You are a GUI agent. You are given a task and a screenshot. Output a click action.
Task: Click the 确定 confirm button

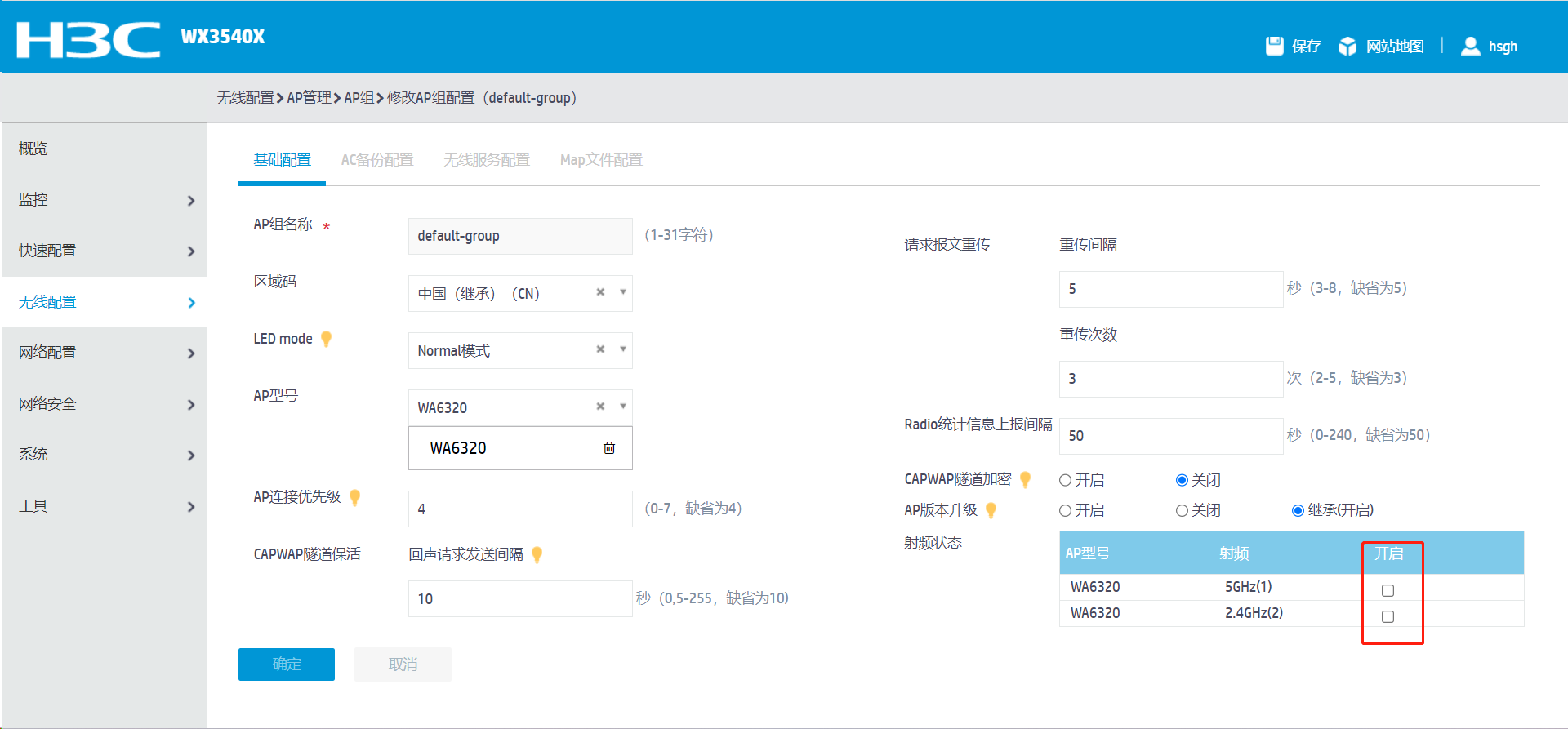[x=287, y=665]
